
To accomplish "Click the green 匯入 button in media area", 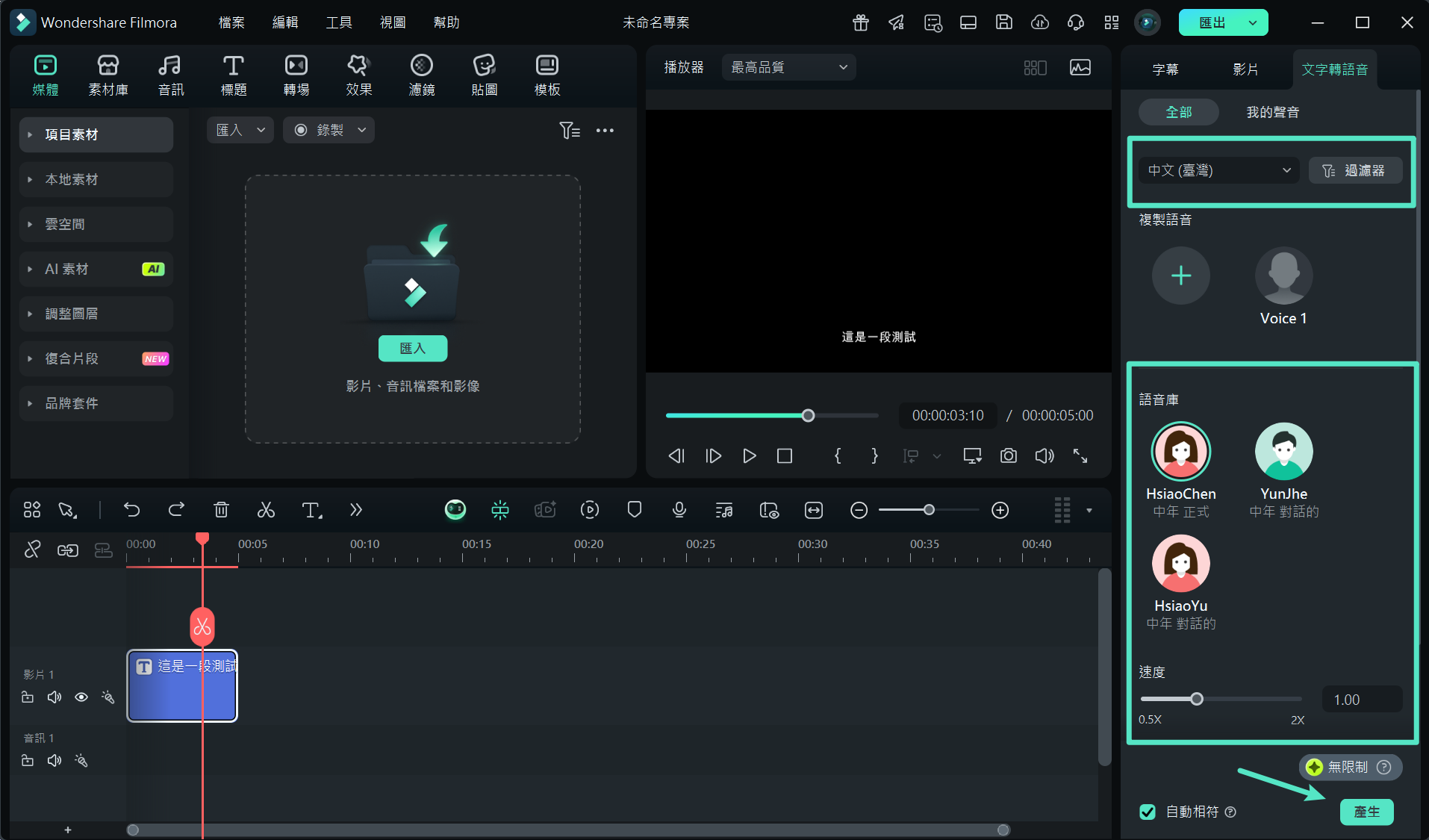I will pyautogui.click(x=413, y=348).
